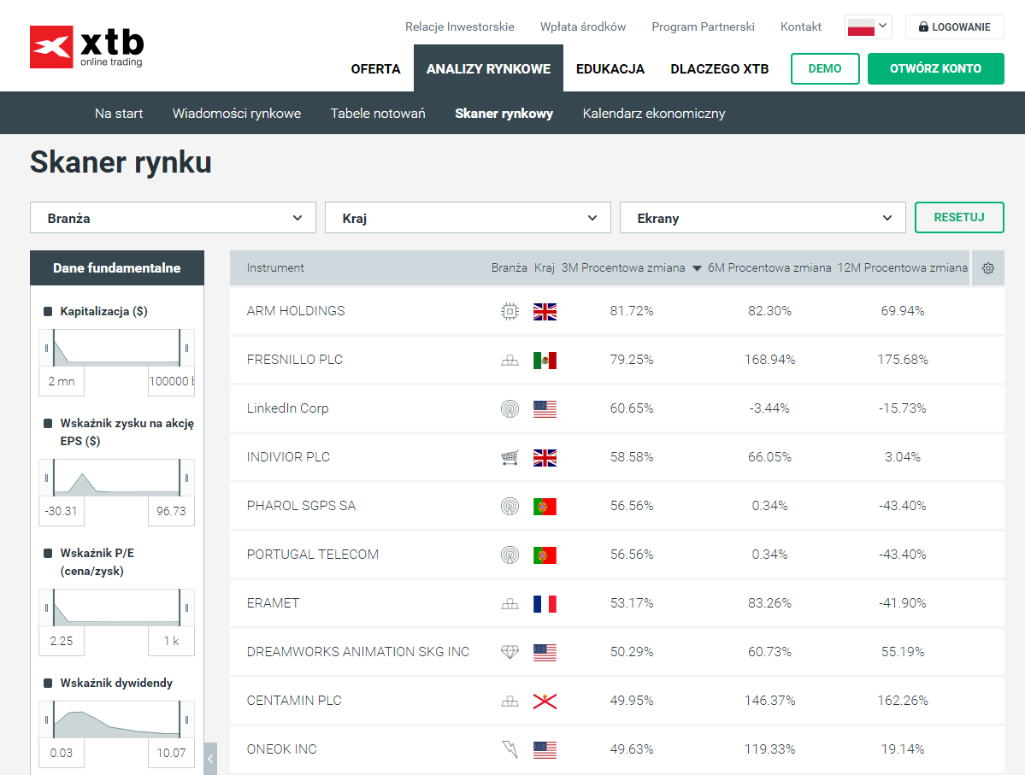Open the Ekrany dropdown list
Viewport: 1025px width, 775px height.
(762, 218)
